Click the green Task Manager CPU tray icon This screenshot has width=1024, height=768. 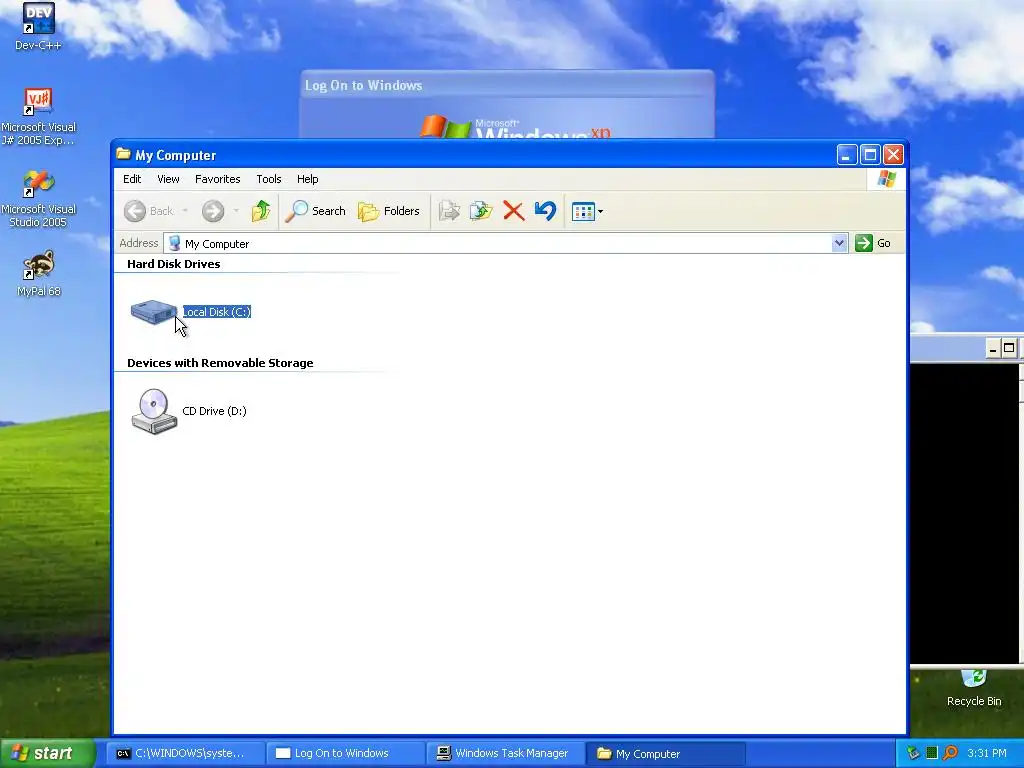pos(932,753)
